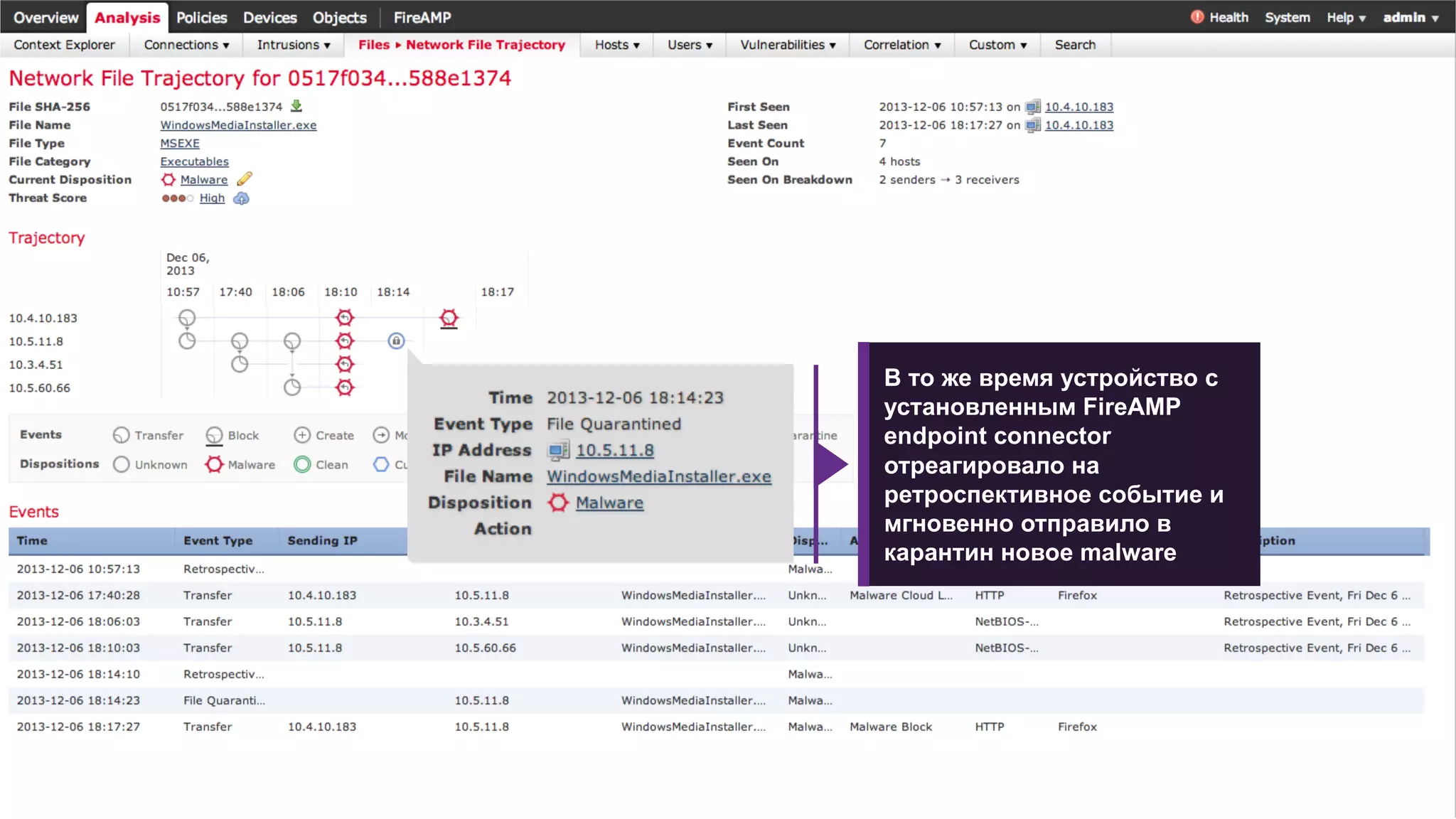Click the cloud icon next to High threat score
This screenshot has width=1456, height=819.
tap(242, 198)
